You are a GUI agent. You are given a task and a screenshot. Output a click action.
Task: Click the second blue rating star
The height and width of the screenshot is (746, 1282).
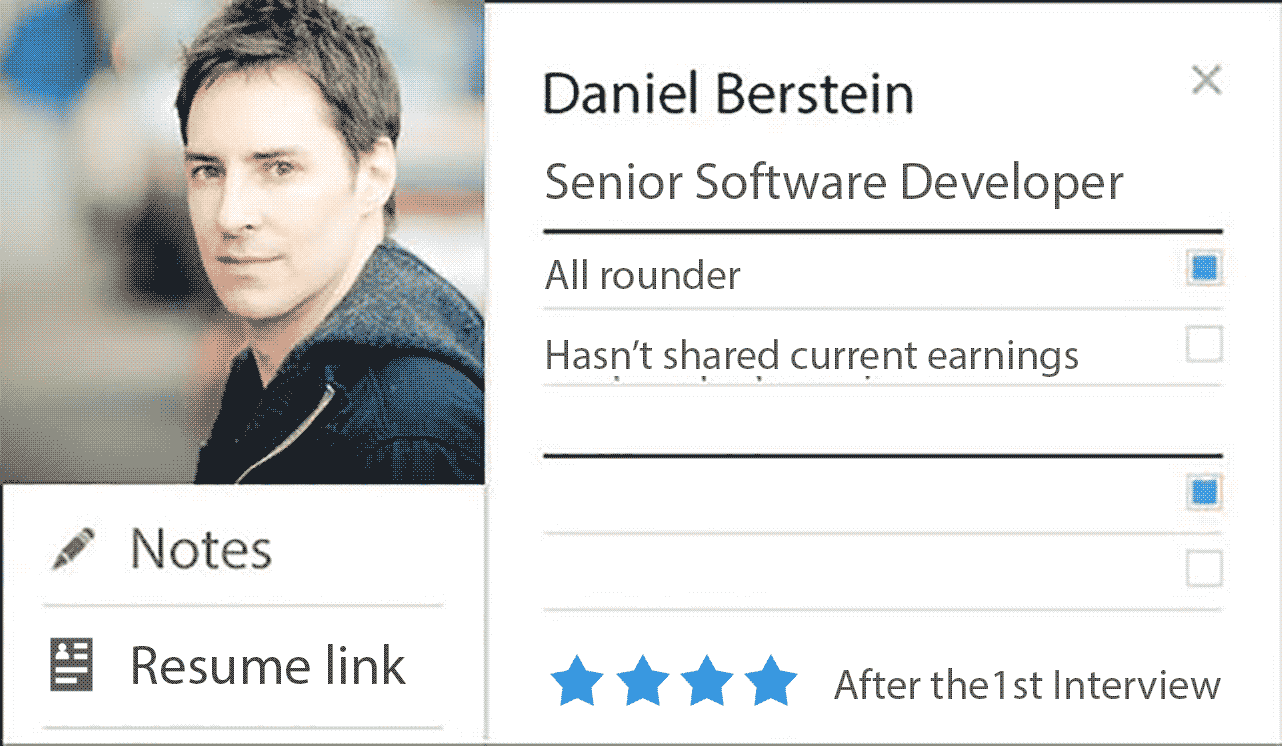(x=642, y=684)
